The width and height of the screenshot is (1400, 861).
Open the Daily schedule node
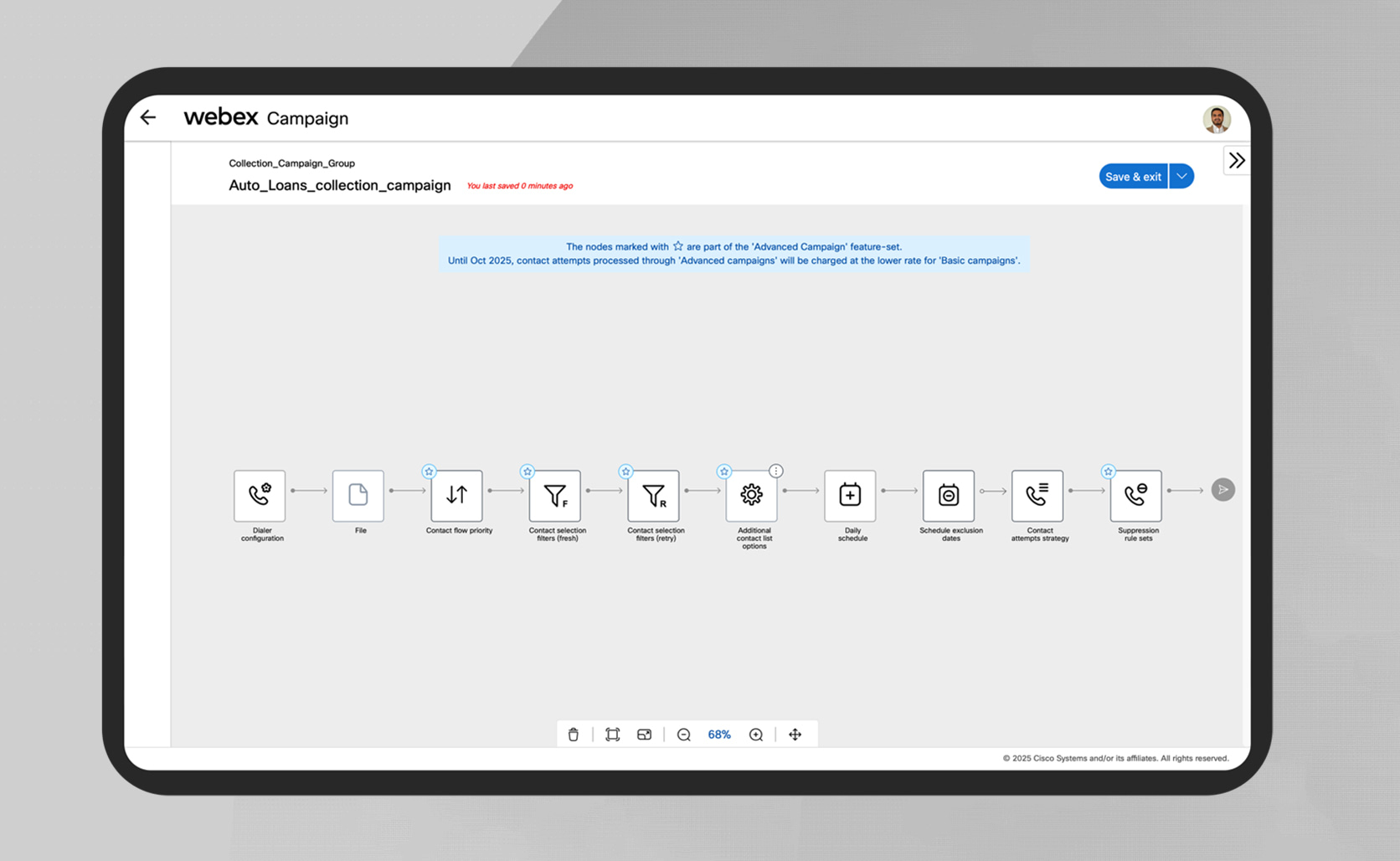coord(850,495)
